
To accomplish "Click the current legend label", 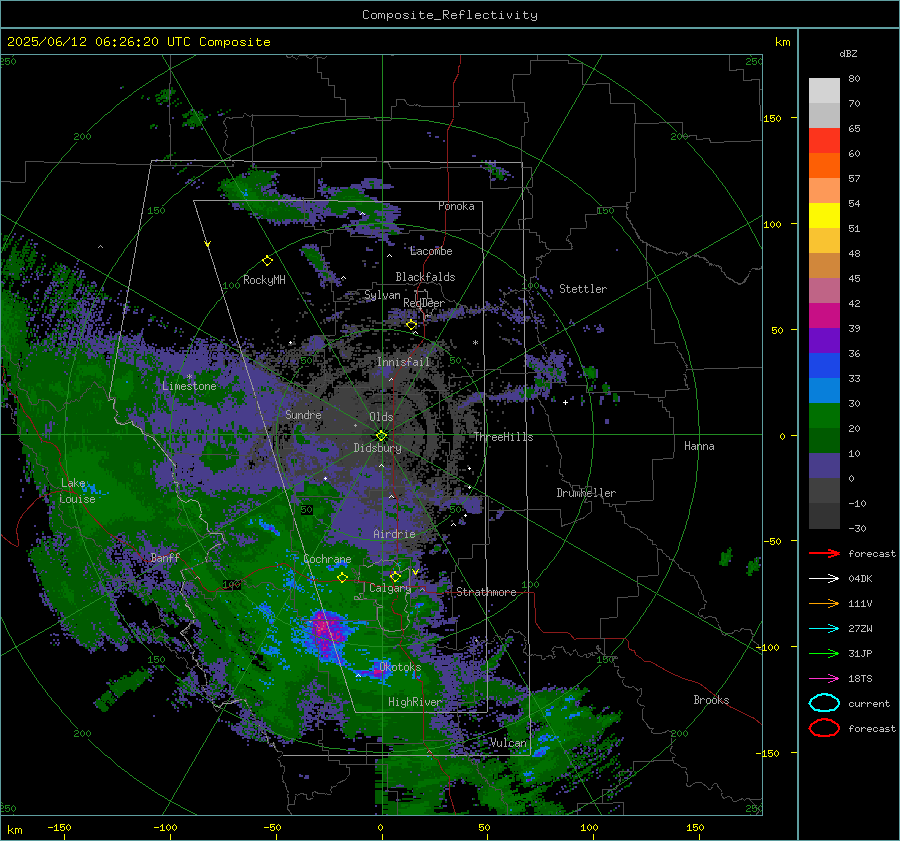I will point(869,704).
